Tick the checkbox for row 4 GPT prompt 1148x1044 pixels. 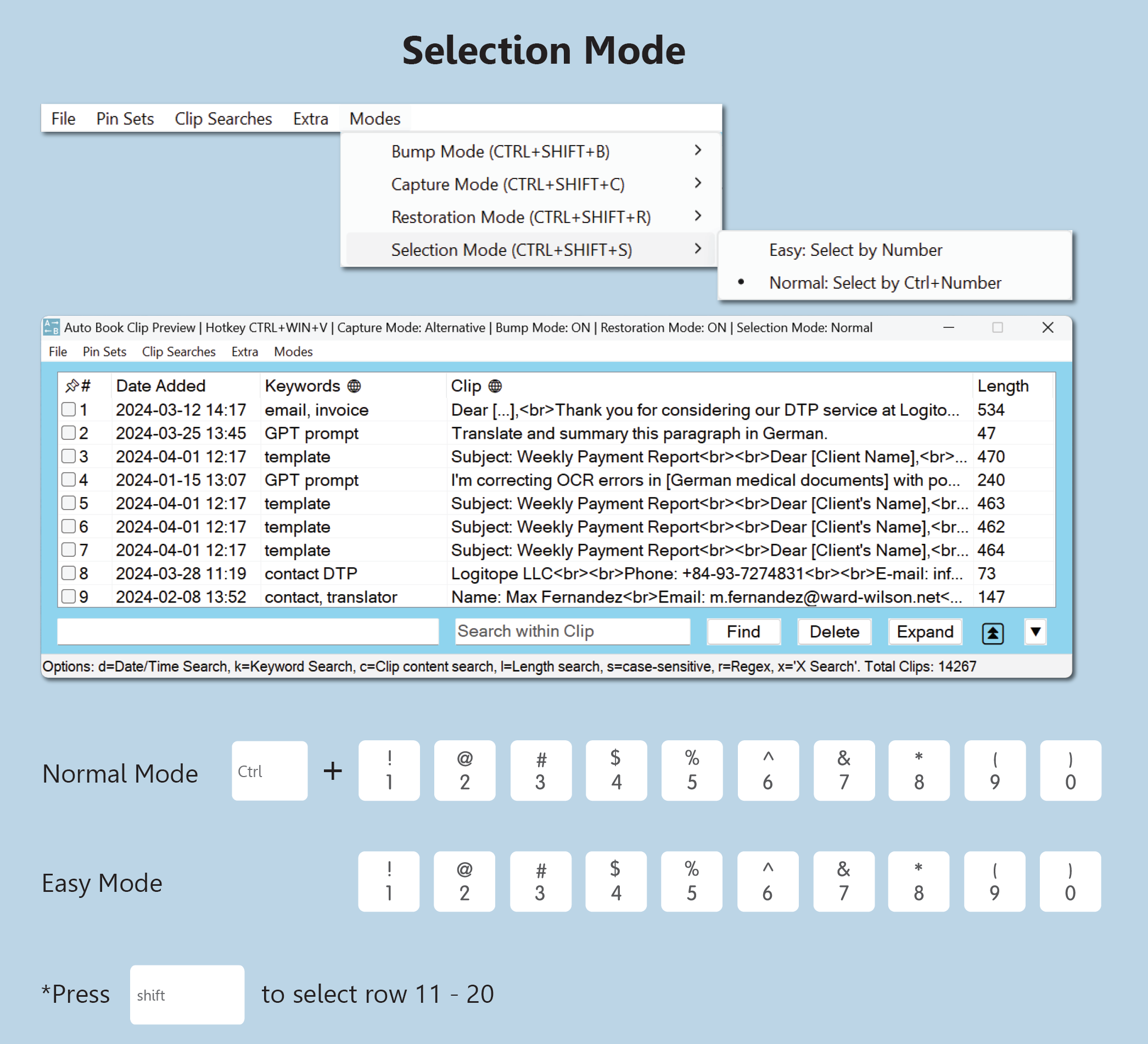[x=69, y=479]
